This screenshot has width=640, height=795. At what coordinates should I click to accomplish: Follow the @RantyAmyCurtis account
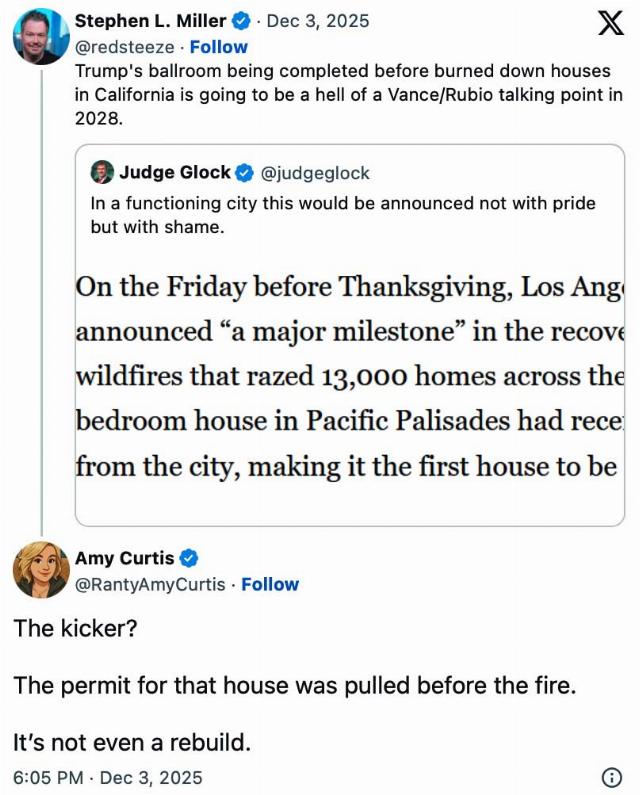point(270,584)
